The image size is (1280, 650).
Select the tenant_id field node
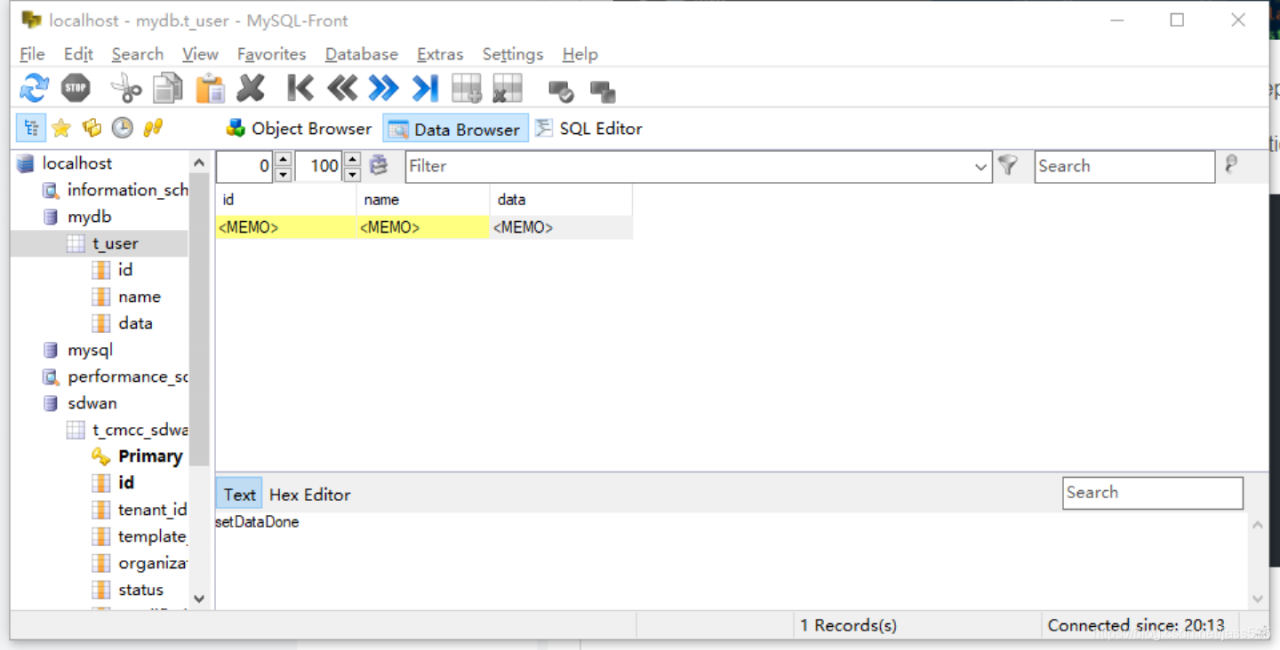coord(152,510)
